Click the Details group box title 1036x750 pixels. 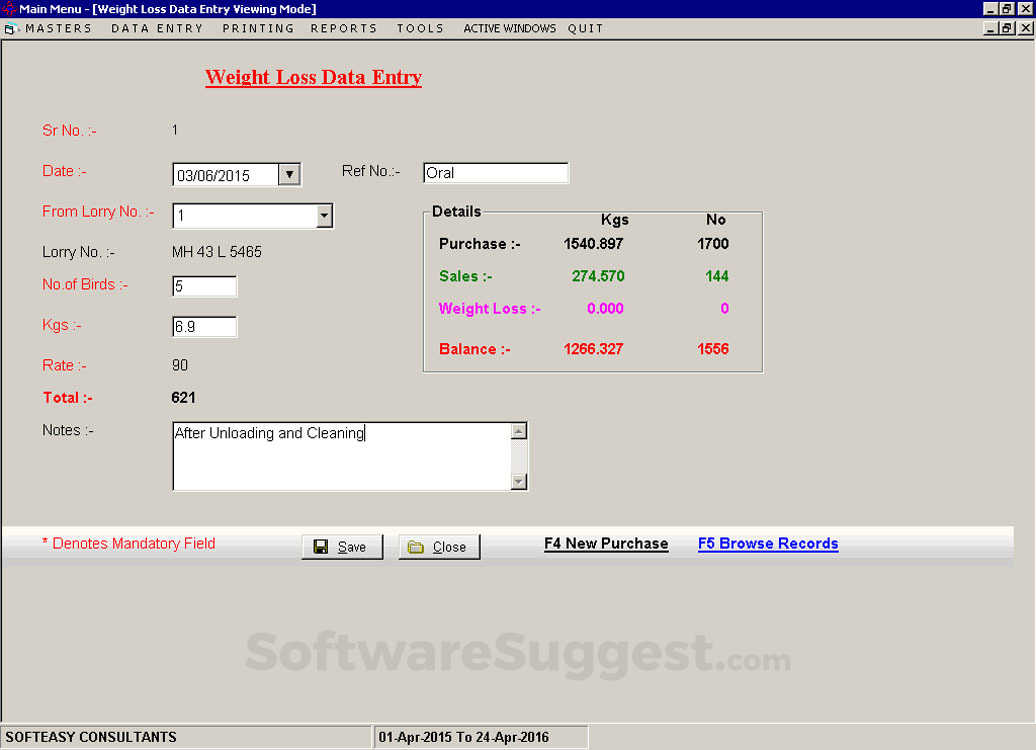click(457, 211)
